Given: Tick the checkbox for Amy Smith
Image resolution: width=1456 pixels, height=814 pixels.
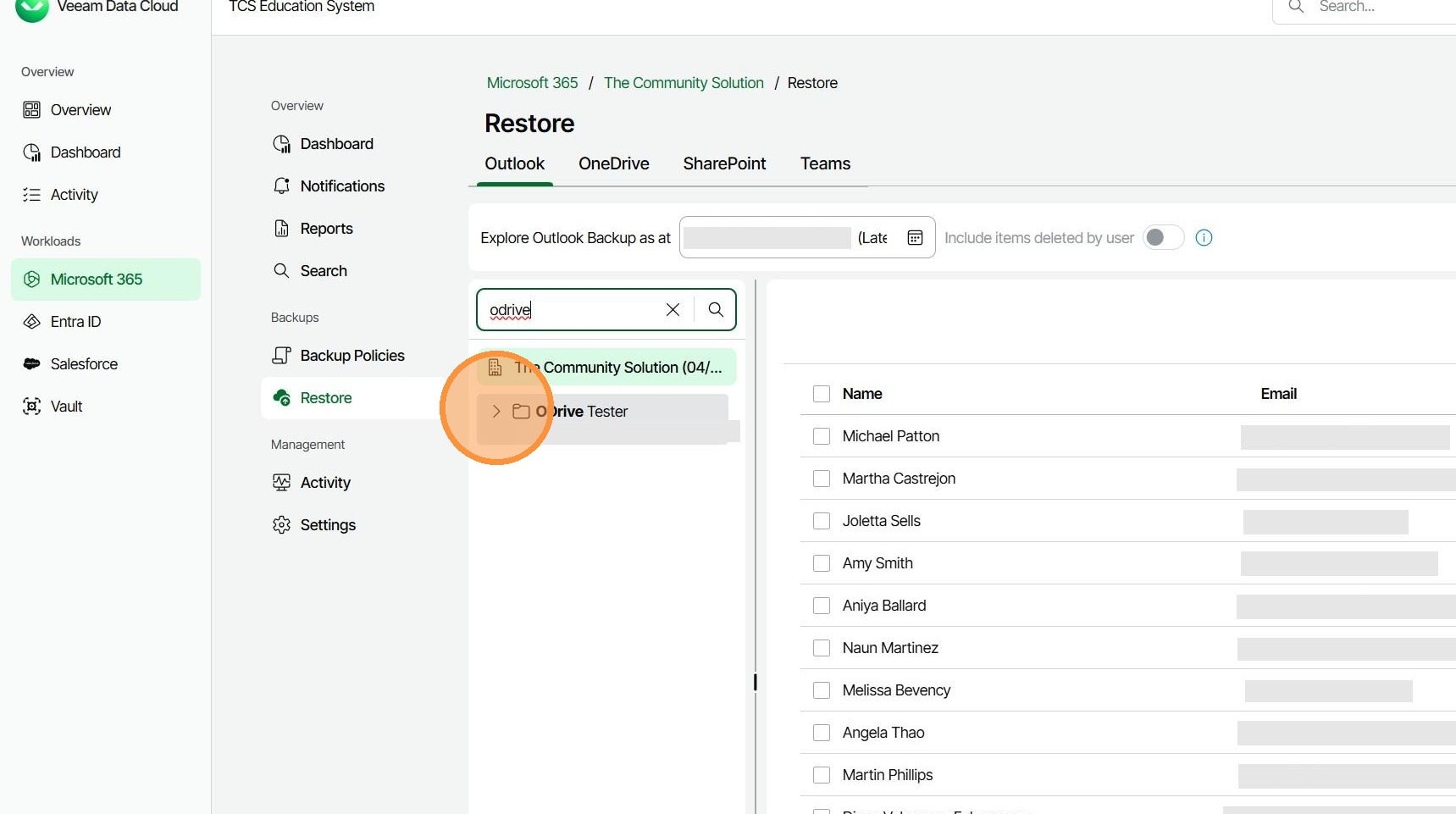Looking at the screenshot, I should [822, 563].
